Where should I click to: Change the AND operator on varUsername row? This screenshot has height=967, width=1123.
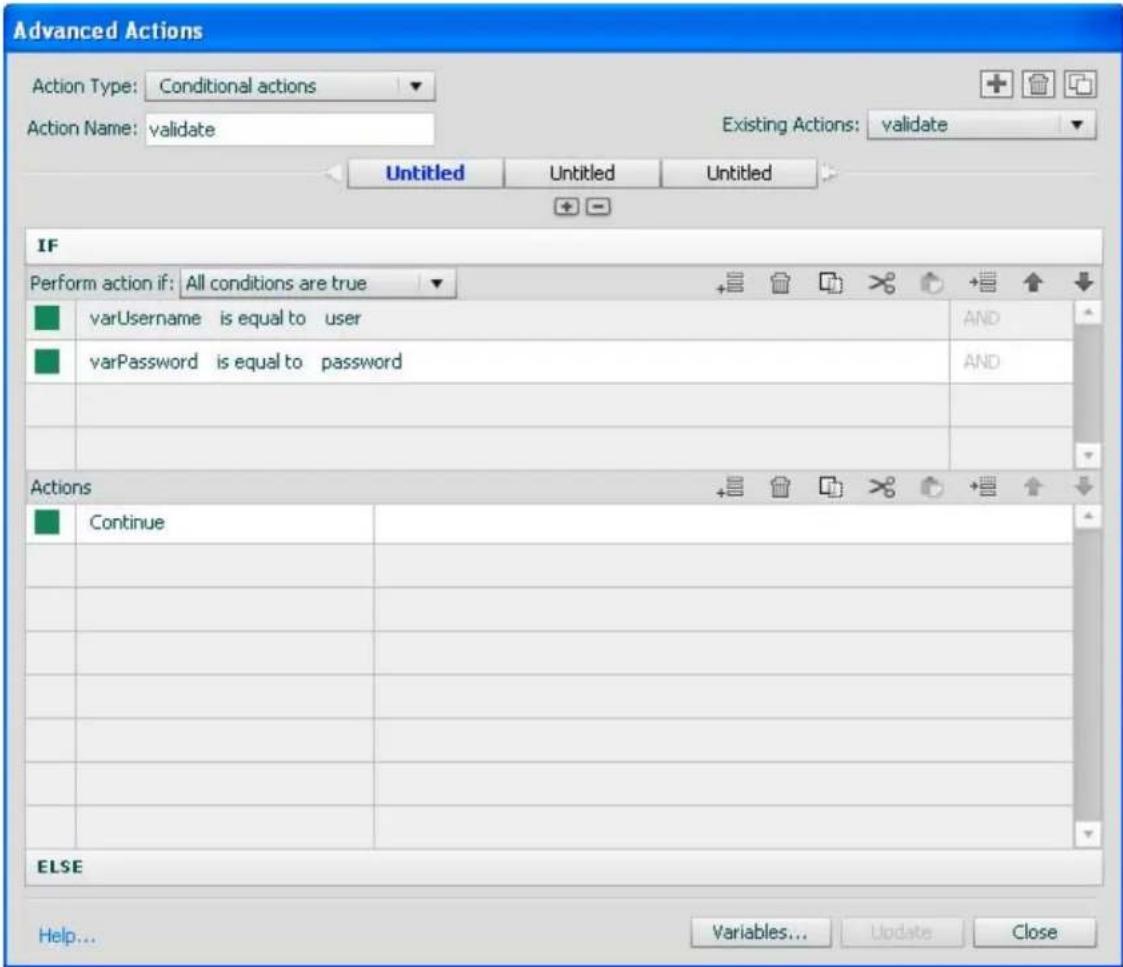[981, 318]
